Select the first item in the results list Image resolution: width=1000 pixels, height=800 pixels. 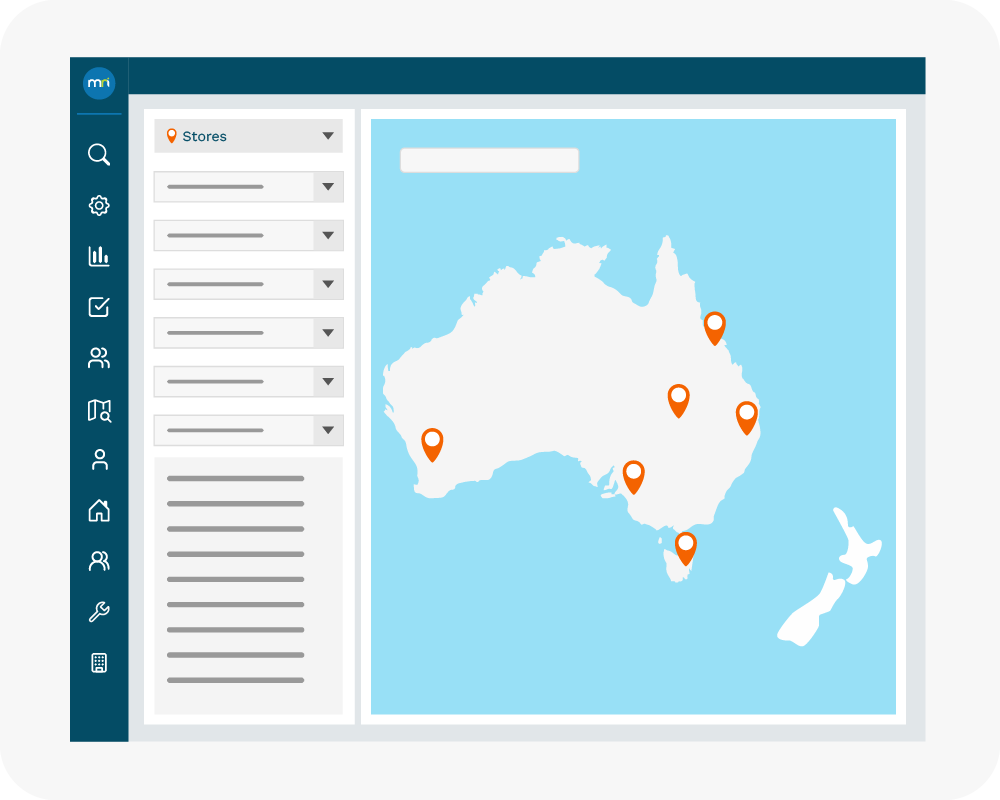235,479
